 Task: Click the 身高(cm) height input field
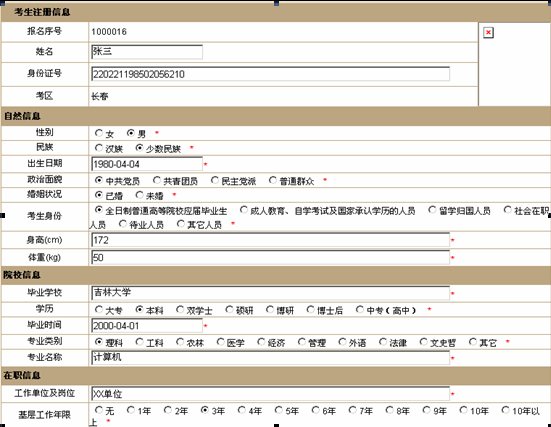coord(270,240)
